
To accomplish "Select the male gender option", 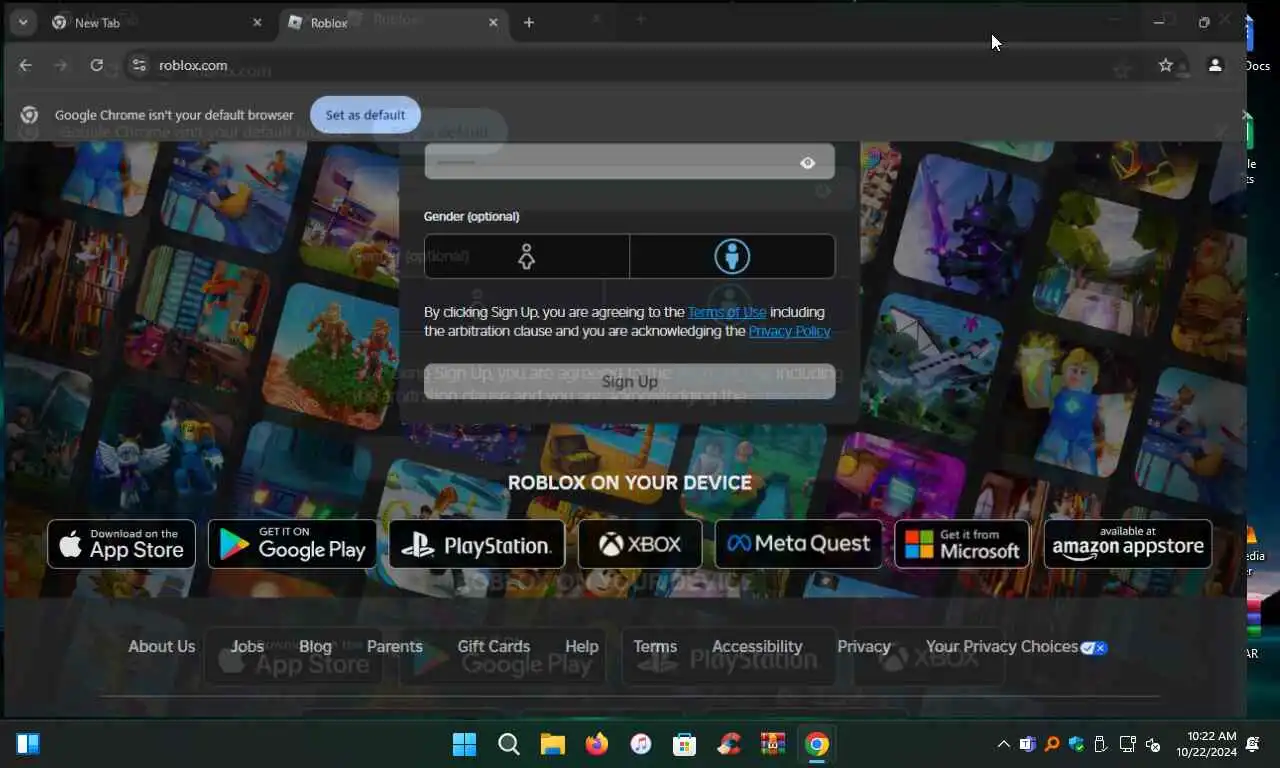I will point(732,257).
